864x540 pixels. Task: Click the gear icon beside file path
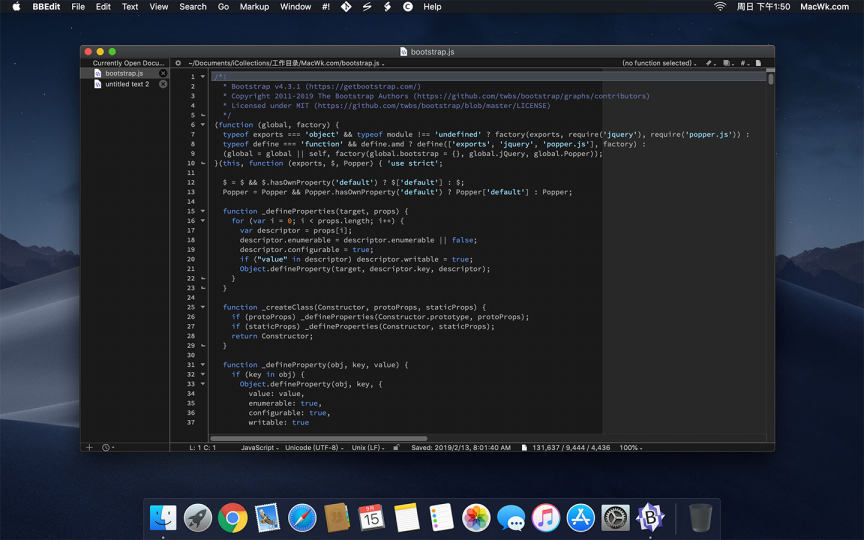pyautogui.click(x=178, y=63)
